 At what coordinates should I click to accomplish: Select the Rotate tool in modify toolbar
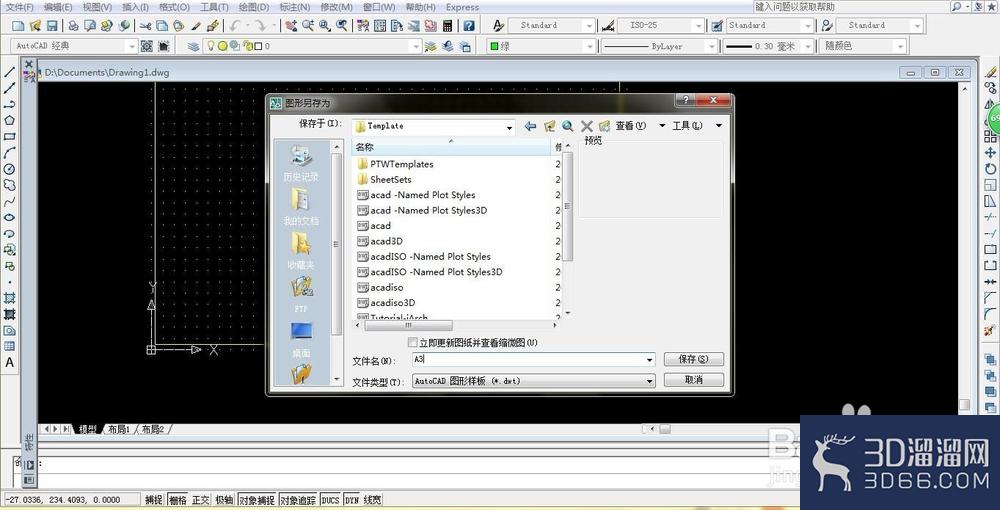pyautogui.click(x=990, y=168)
